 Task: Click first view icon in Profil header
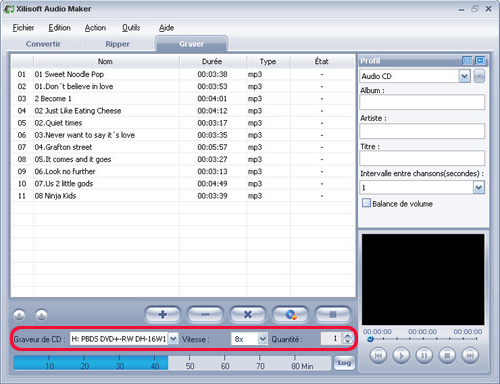click(x=467, y=61)
